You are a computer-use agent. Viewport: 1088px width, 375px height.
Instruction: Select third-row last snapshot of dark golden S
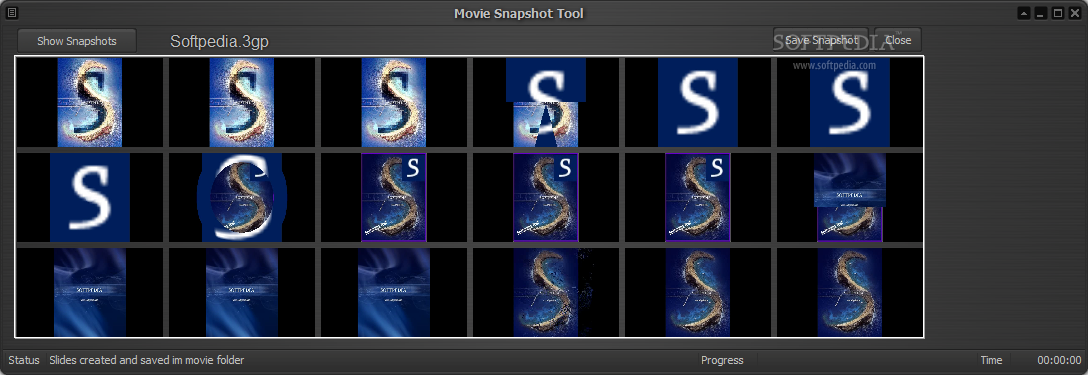click(849, 292)
